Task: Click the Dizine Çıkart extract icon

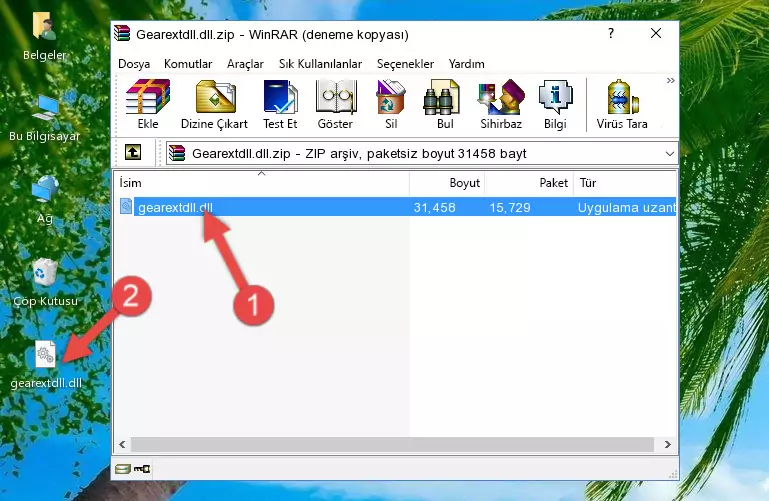Action: click(214, 104)
